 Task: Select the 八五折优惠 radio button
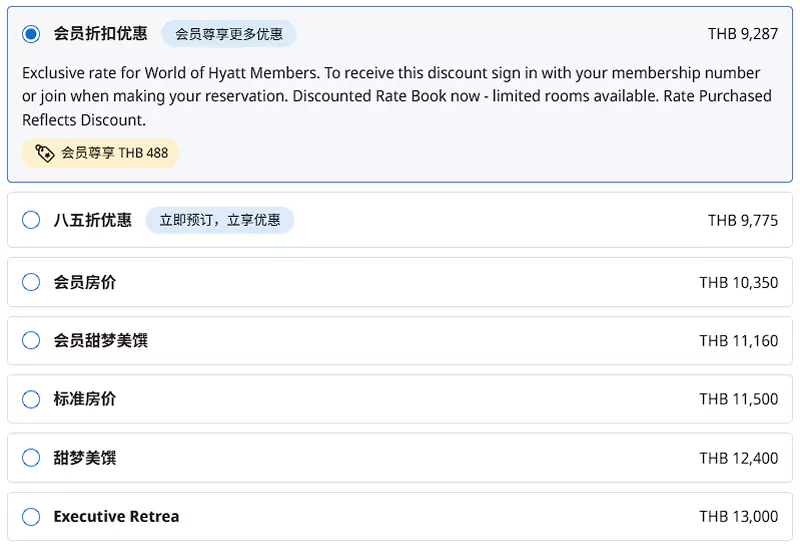31,220
